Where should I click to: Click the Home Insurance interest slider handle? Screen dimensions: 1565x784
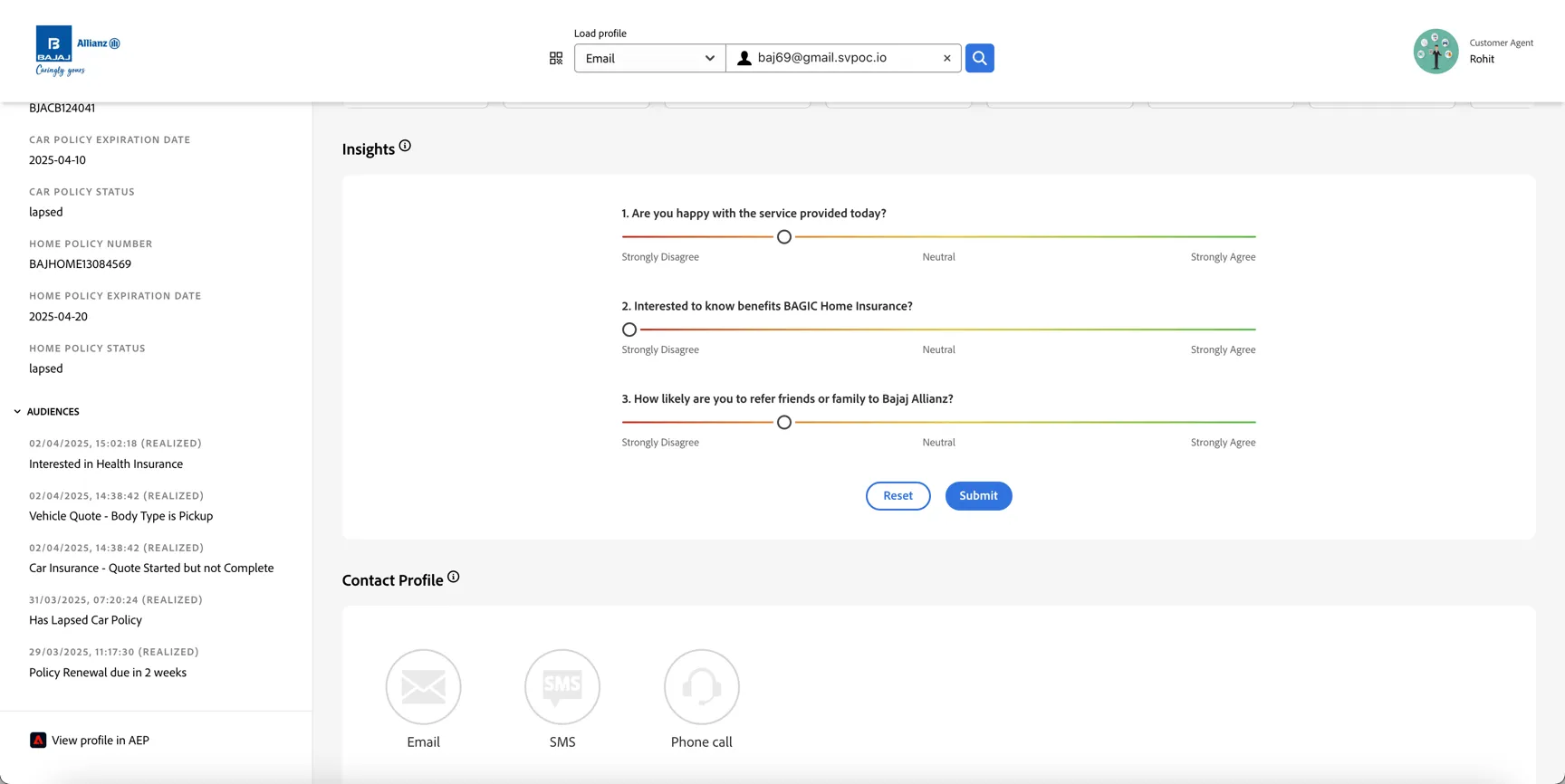coord(629,330)
